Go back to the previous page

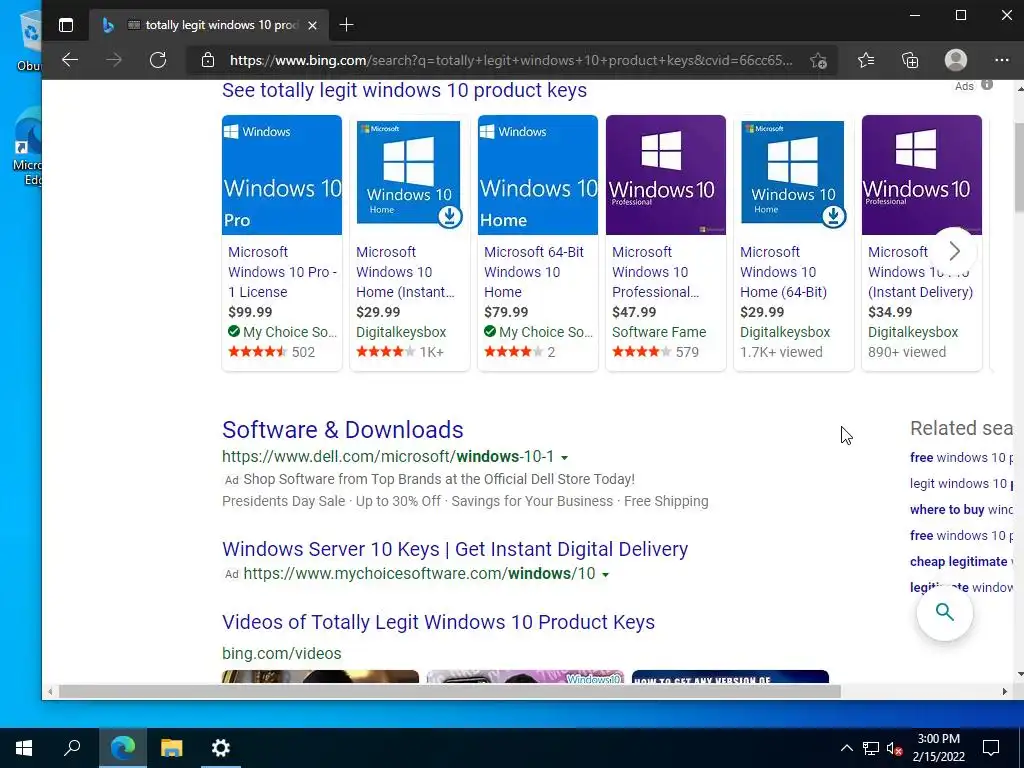tap(70, 60)
